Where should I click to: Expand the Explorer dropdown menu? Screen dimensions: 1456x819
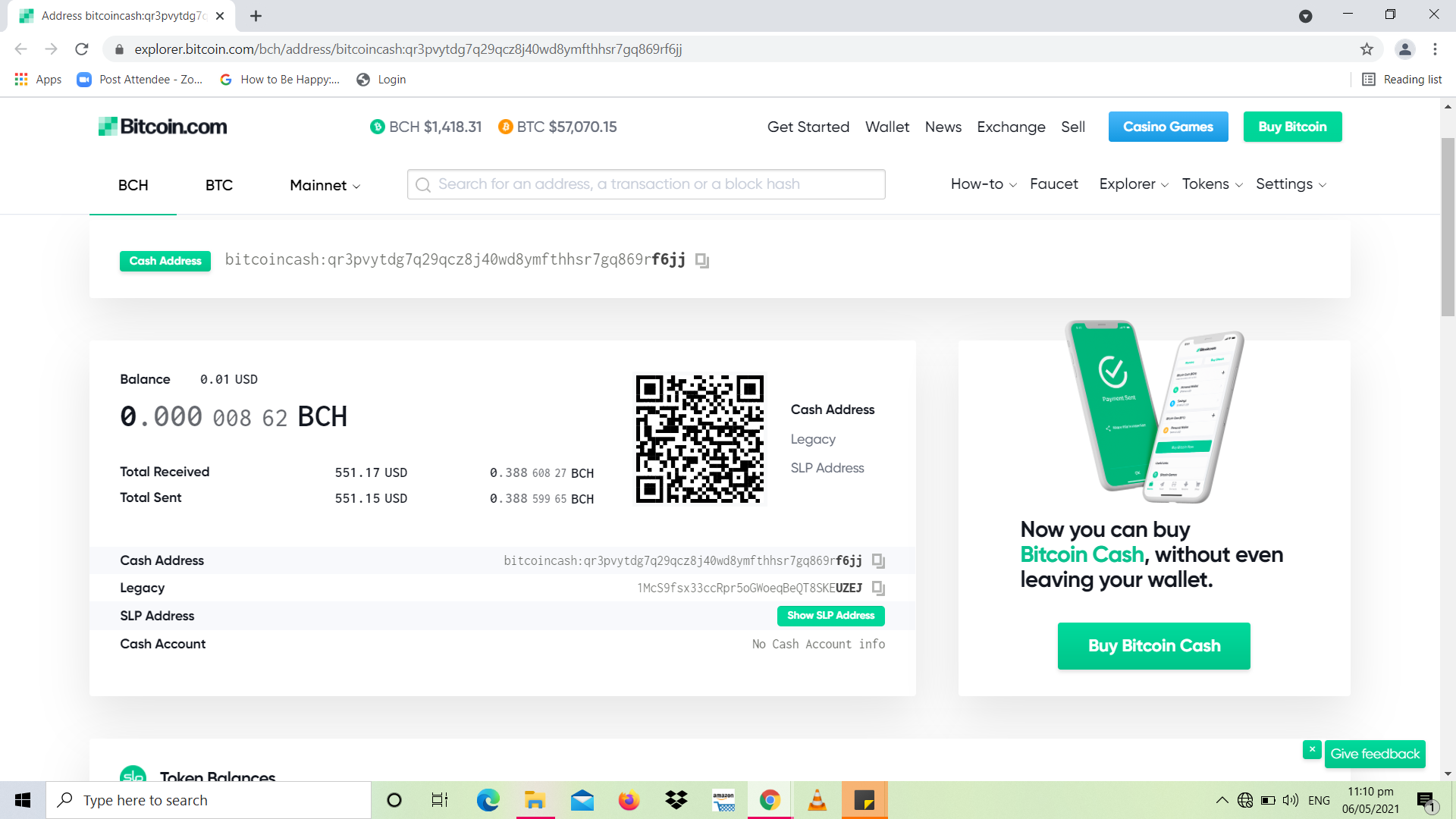pos(1134,184)
